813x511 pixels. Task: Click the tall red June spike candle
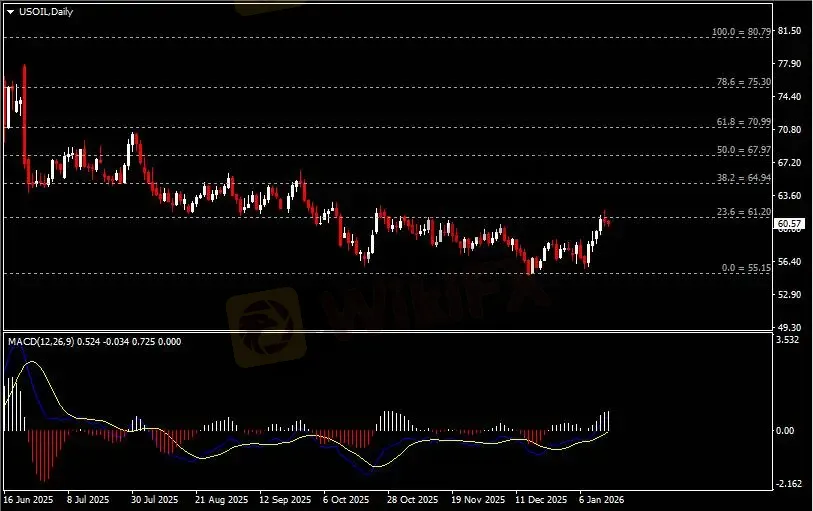(24, 114)
